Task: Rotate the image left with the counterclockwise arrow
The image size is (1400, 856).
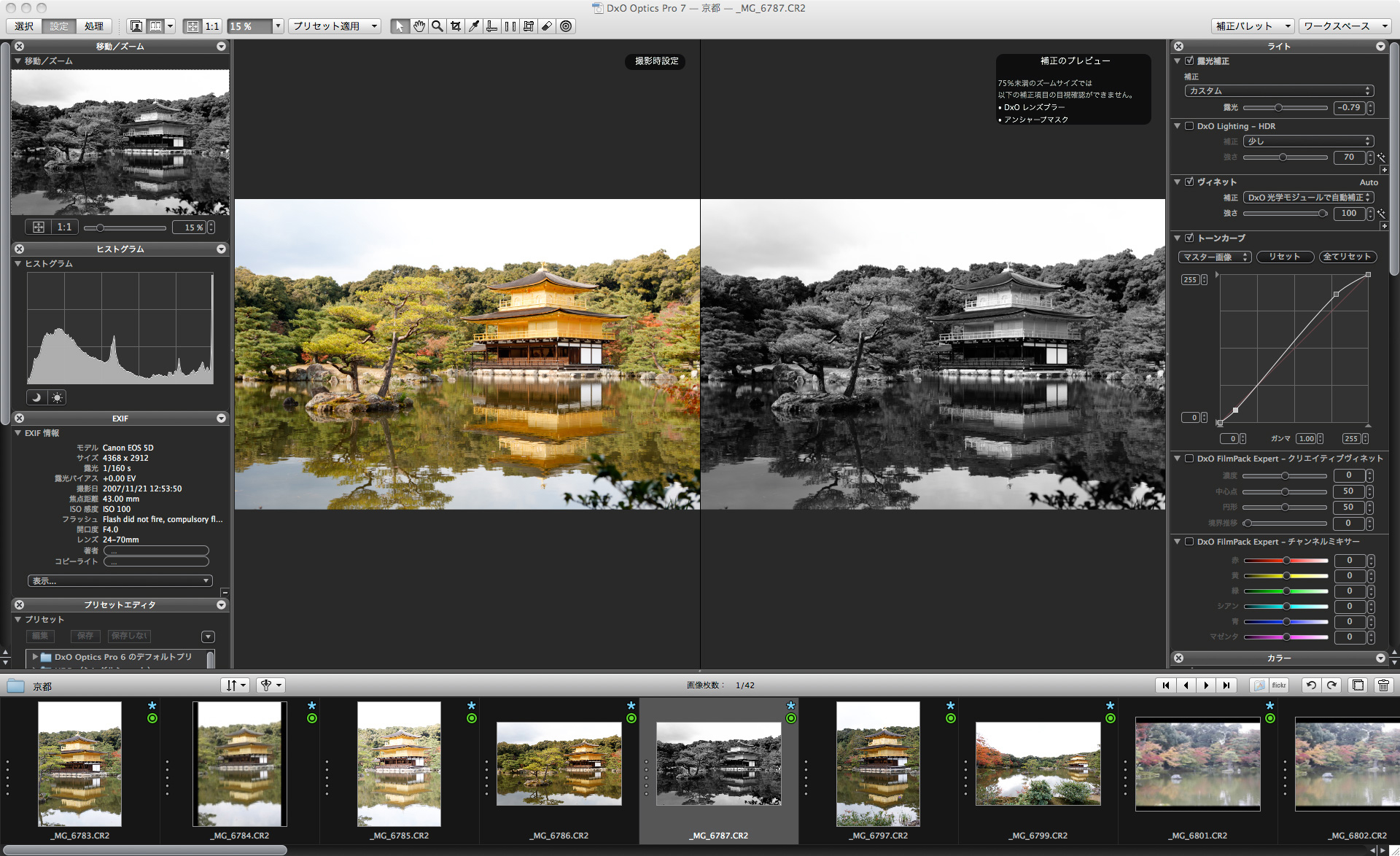Action: click(x=1311, y=685)
